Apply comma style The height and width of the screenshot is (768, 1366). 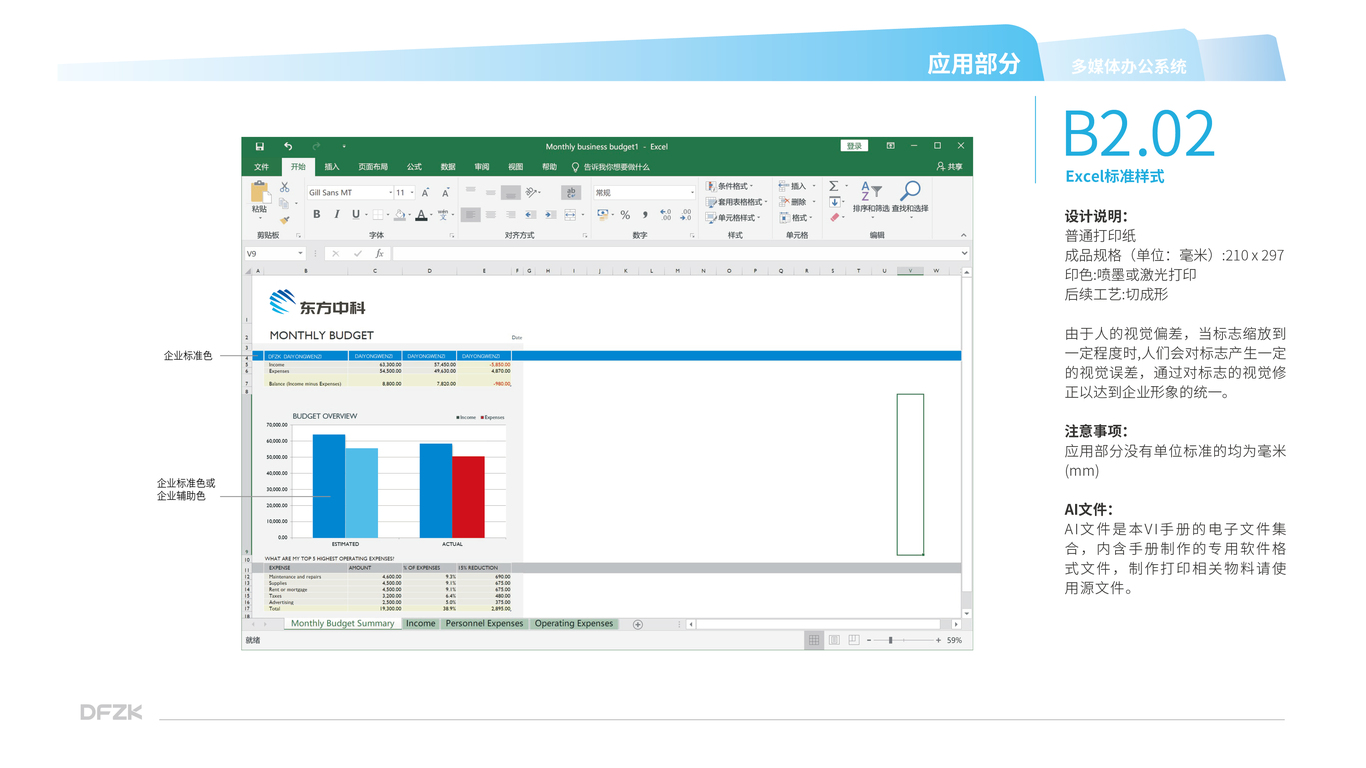click(x=645, y=214)
